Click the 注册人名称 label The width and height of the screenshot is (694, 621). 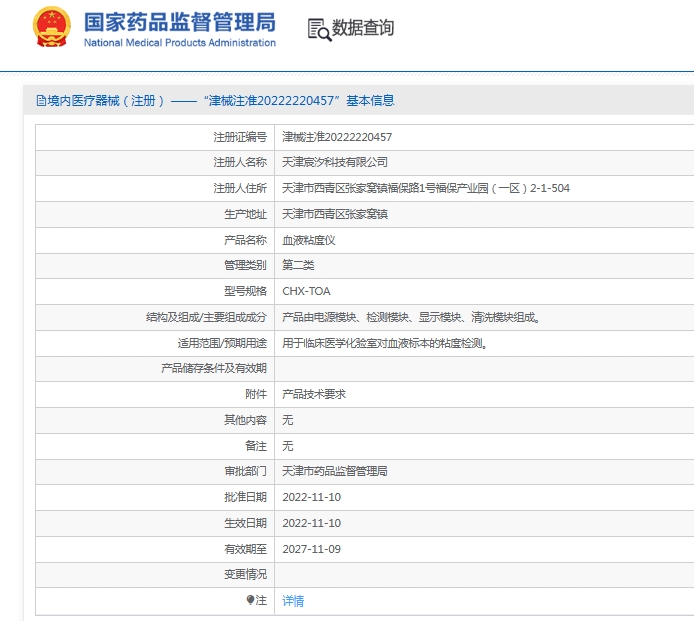[x=240, y=162]
